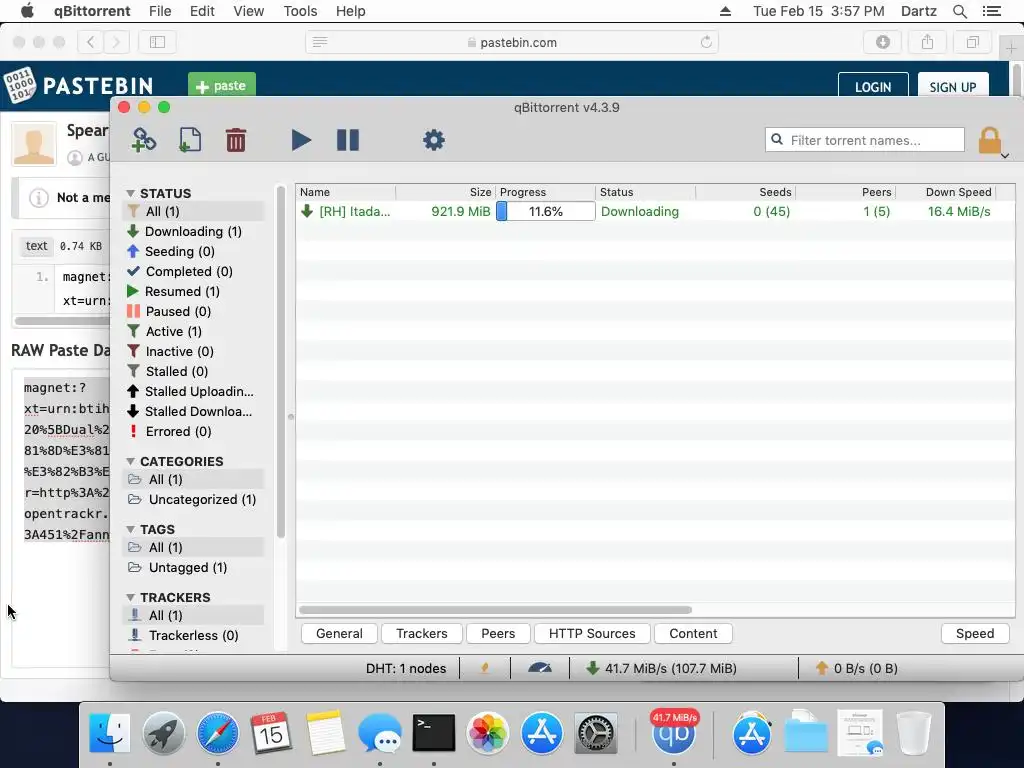
Task: Sort by the Seeds column header
Action: coord(746,192)
